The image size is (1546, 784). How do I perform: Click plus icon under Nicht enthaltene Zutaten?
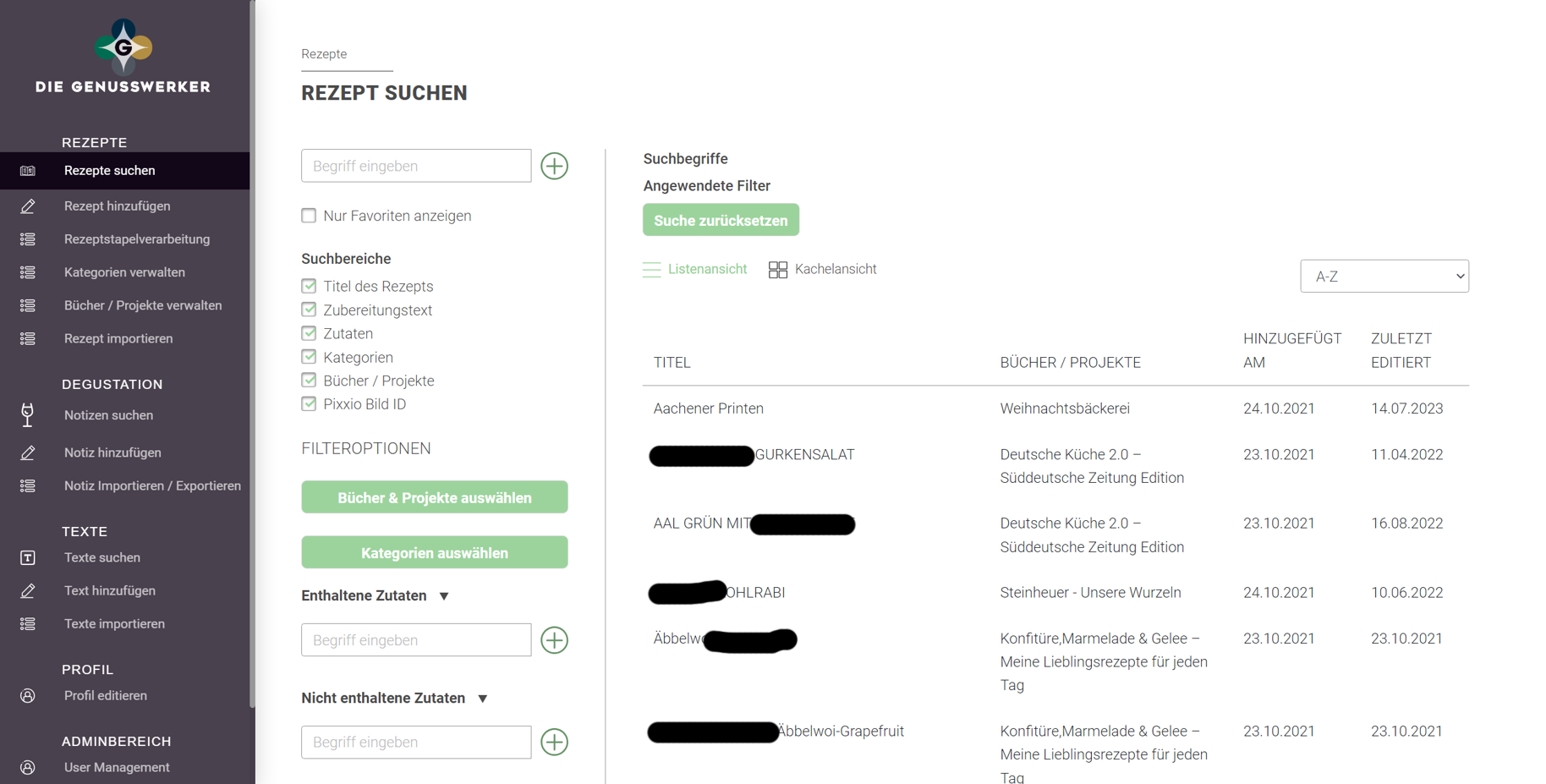(554, 742)
